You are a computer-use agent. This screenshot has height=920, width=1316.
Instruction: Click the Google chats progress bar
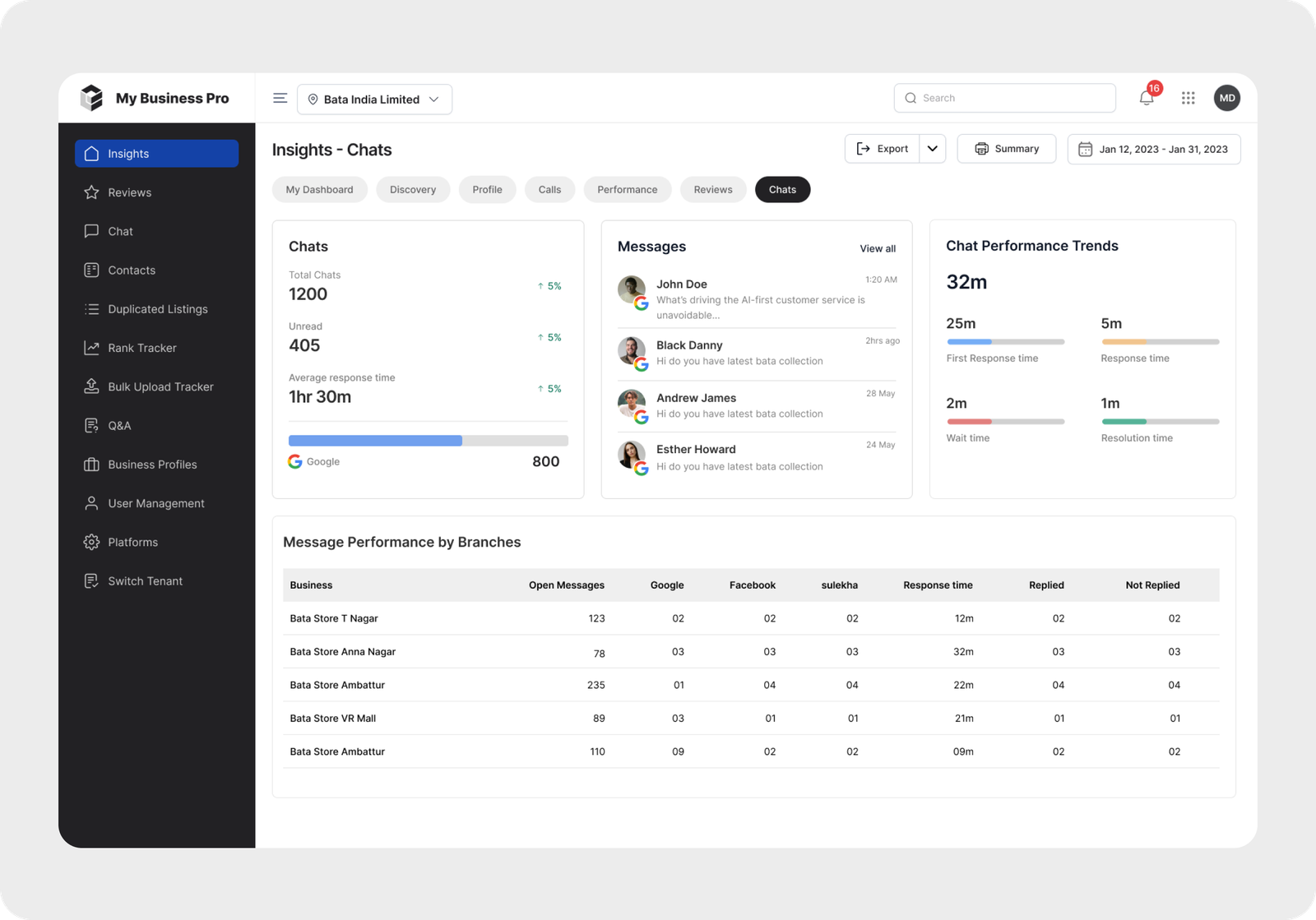coord(428,441)
